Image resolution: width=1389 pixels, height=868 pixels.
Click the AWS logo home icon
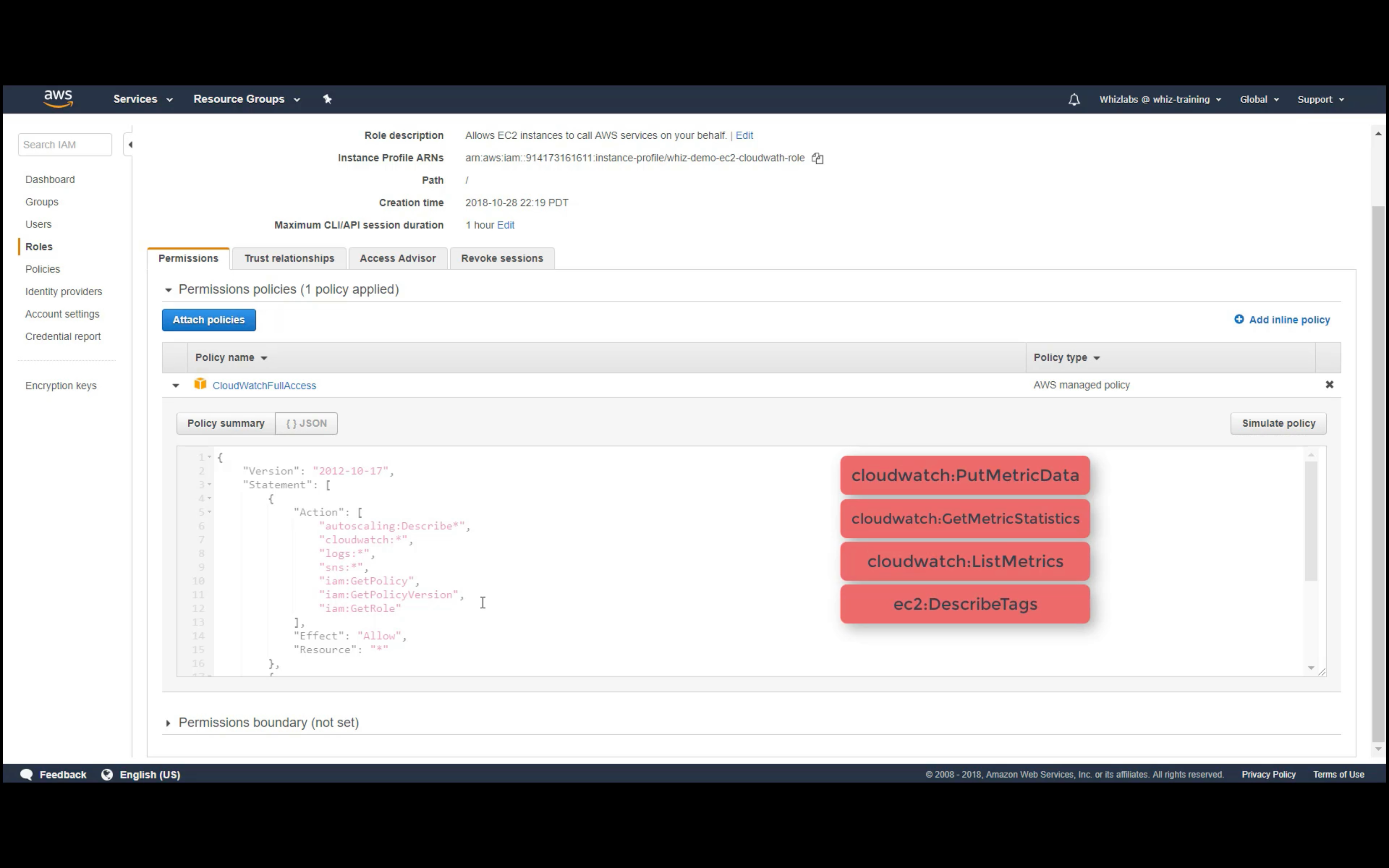pyautogui.click(x=58, y=99)
